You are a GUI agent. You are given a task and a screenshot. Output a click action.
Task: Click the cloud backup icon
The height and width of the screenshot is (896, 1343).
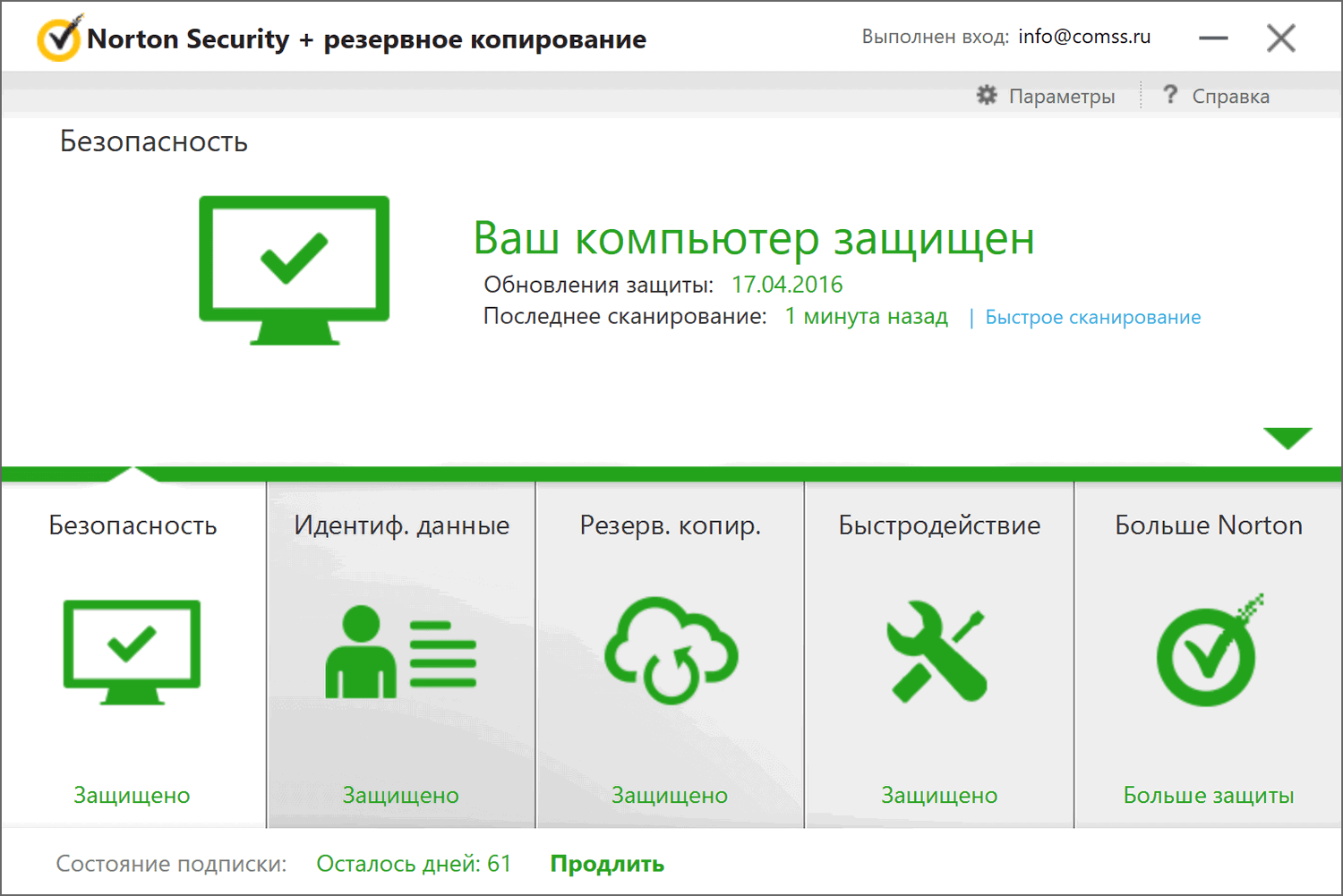click(670, 653)
